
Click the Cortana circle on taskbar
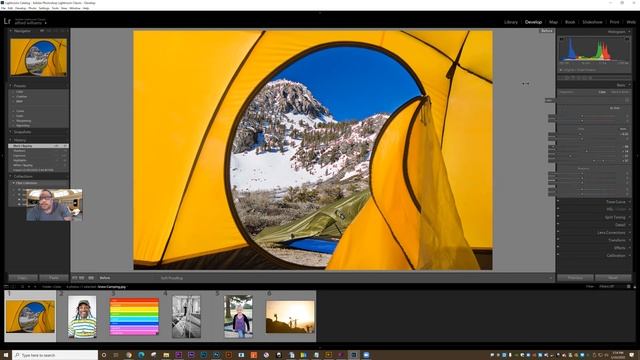click(104, 355)
